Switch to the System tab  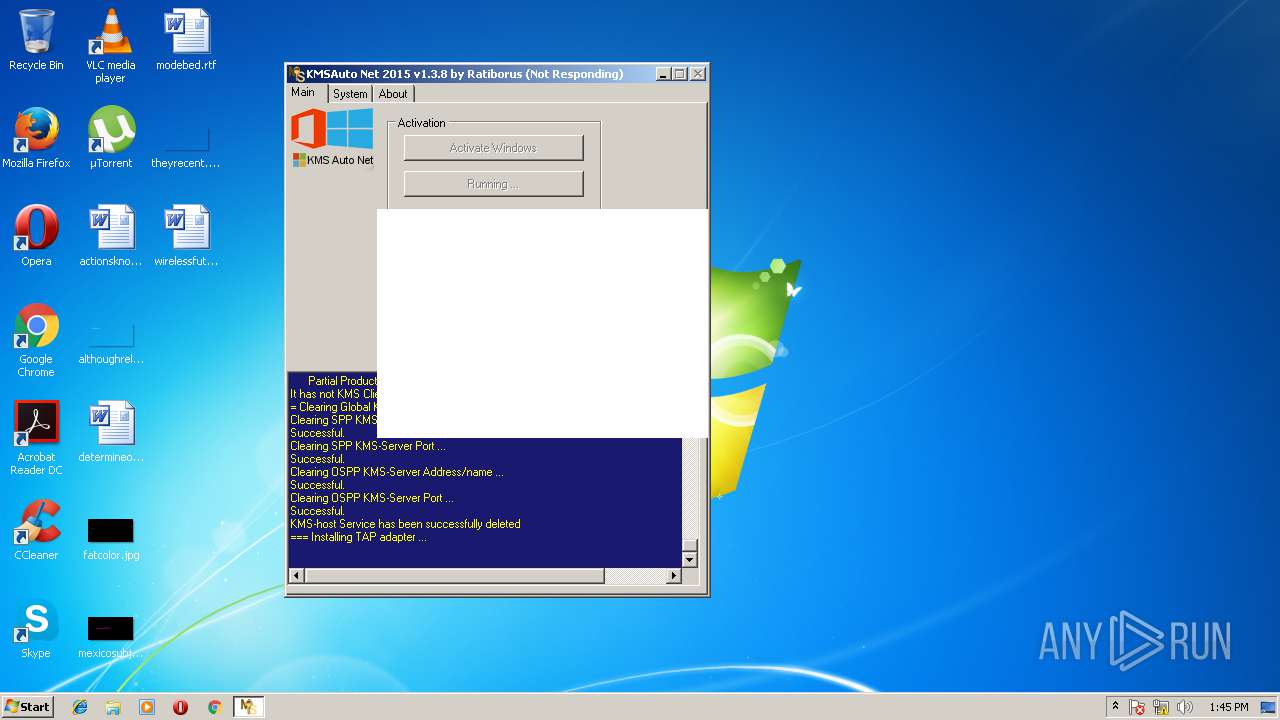pos(350,94)
